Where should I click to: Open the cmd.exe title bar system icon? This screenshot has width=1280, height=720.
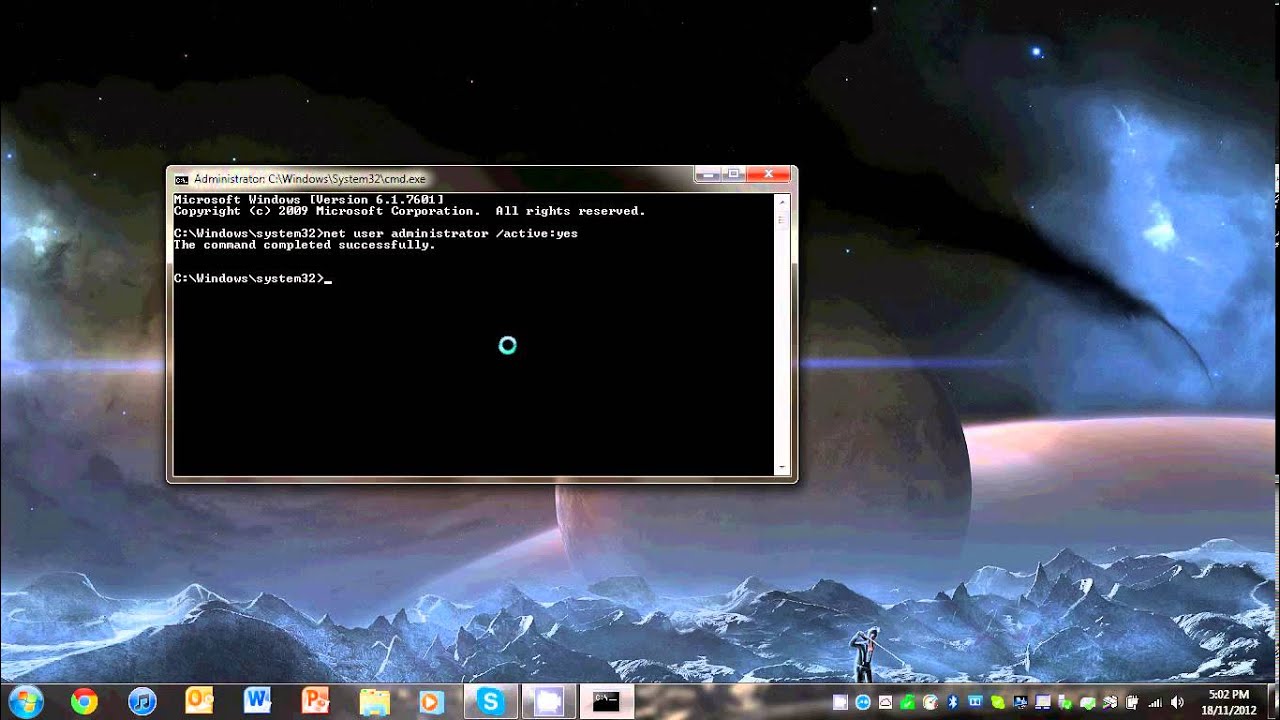(x=181, y=179)
